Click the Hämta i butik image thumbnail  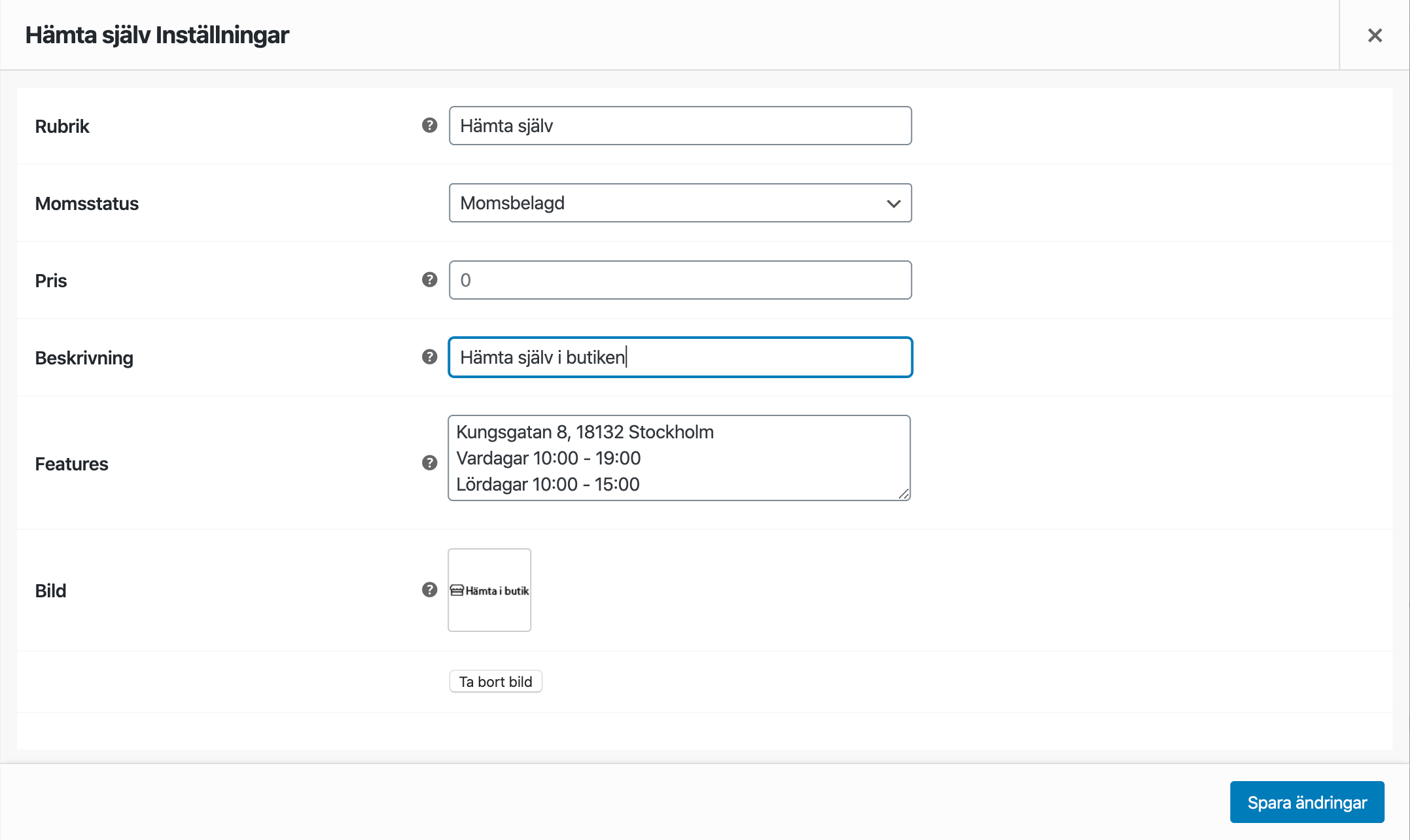point(489,590)
